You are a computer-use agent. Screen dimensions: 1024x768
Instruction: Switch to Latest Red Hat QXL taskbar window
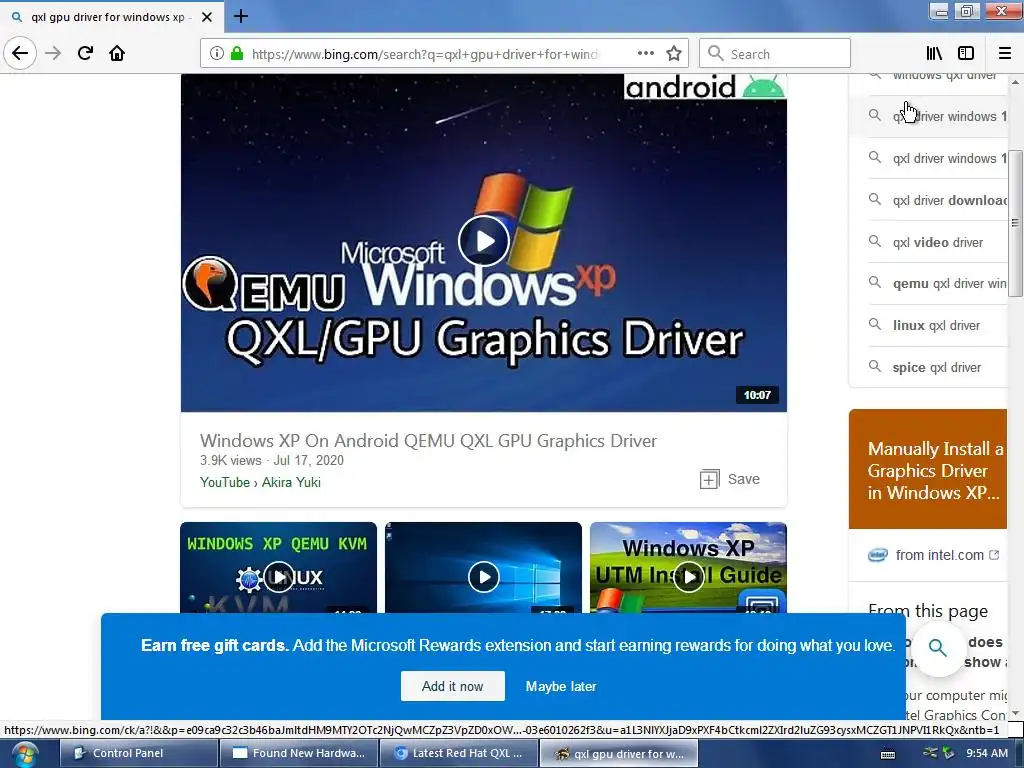click(x=458, y=753)
